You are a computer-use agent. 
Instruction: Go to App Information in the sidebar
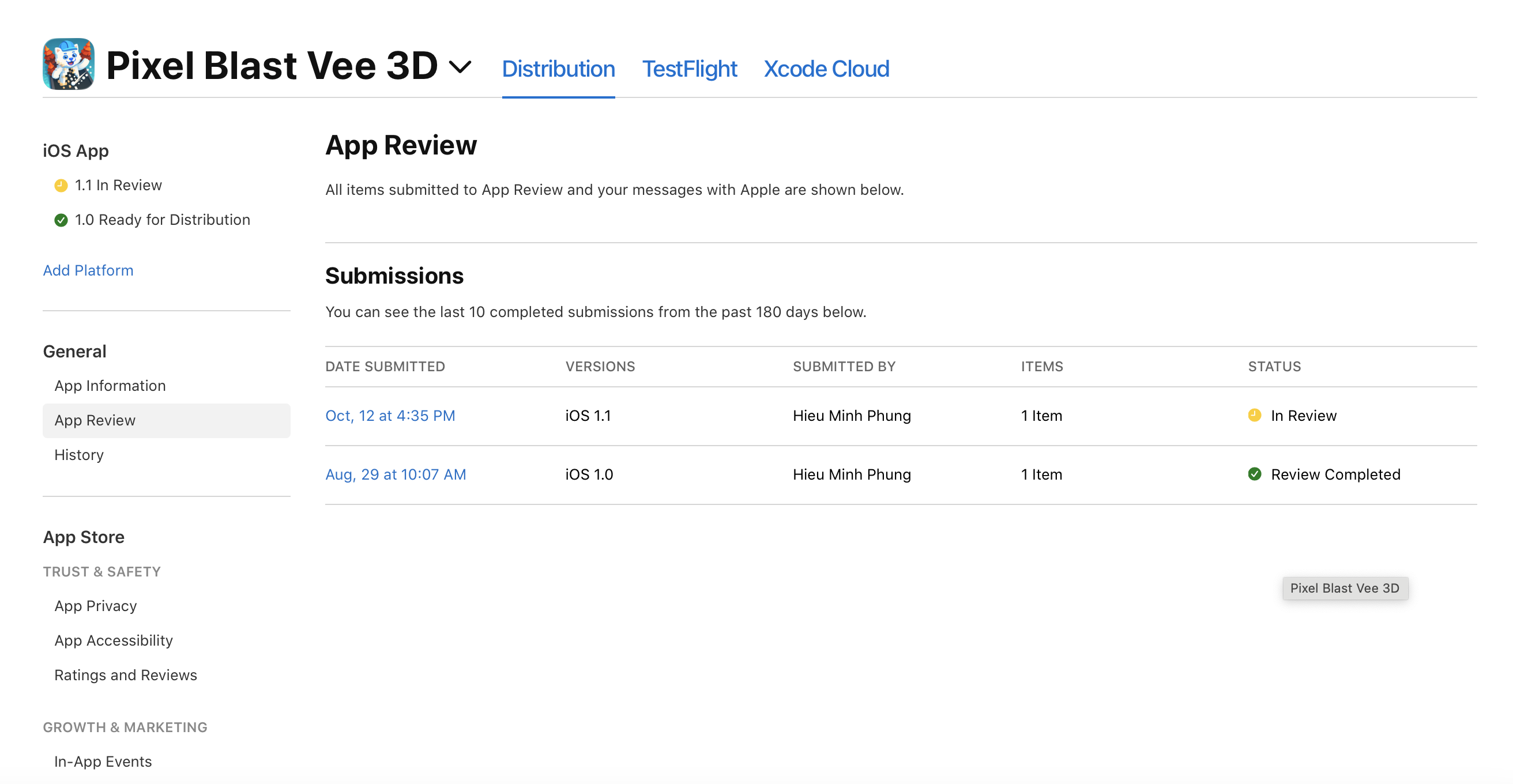[110, 386]
